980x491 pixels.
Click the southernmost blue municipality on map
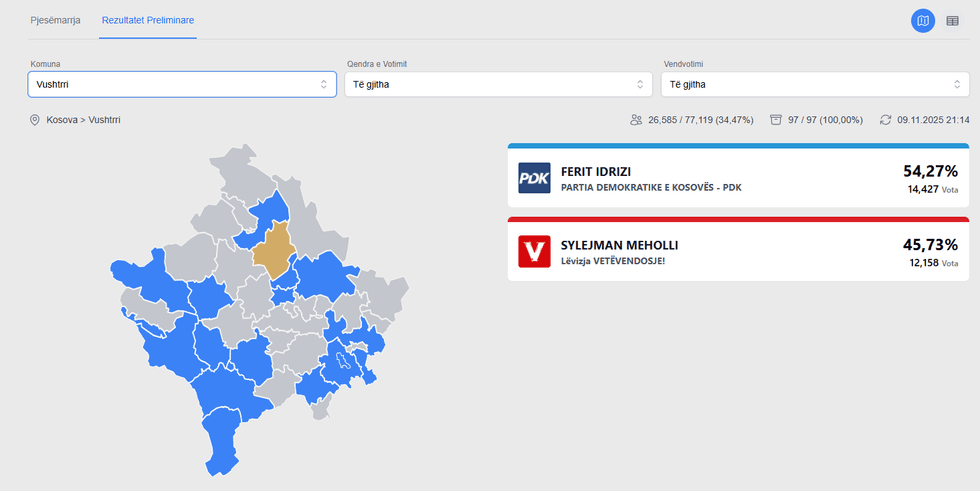[222, 440]
